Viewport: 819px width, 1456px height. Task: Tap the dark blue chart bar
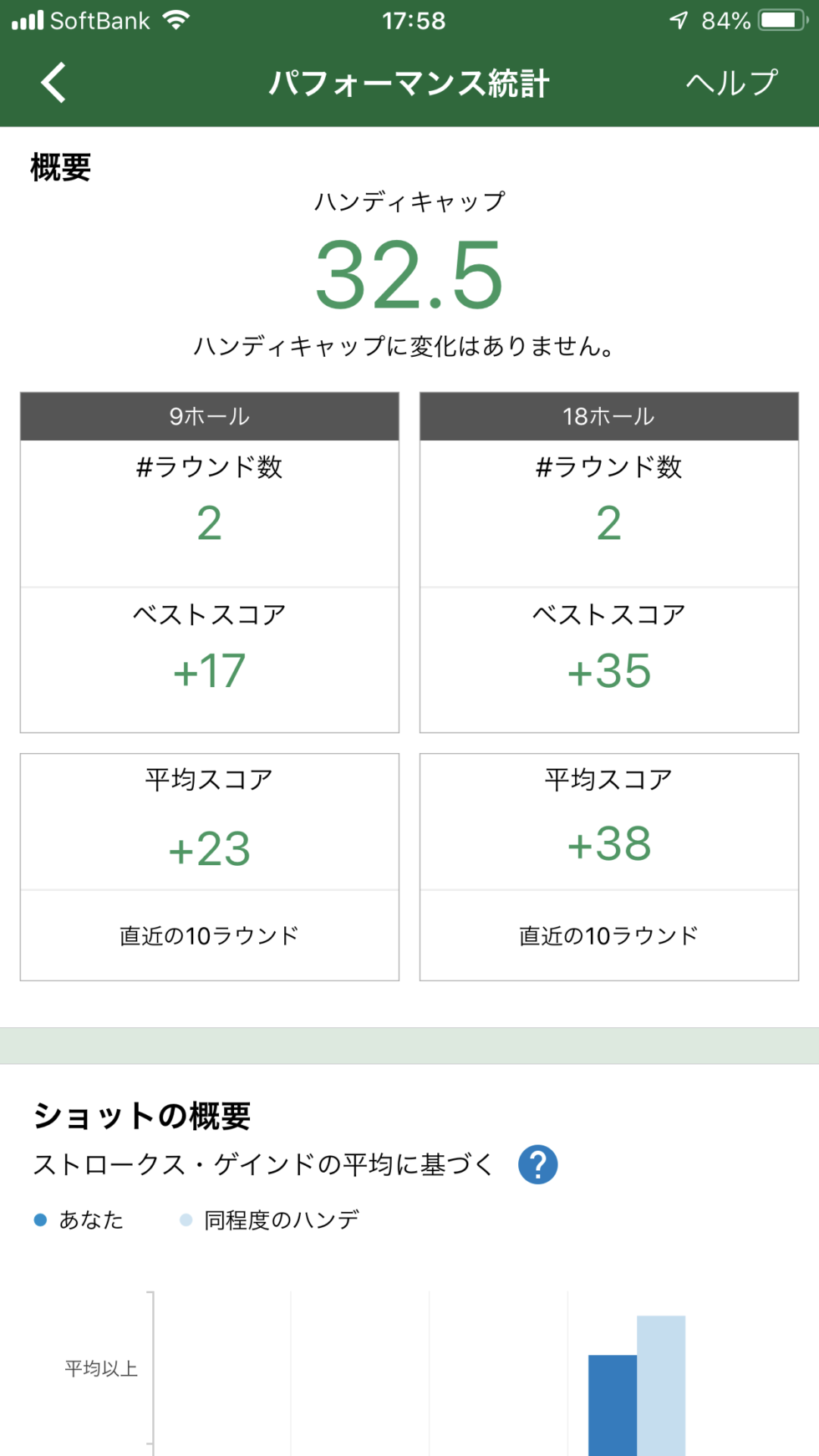[613, 1406]
